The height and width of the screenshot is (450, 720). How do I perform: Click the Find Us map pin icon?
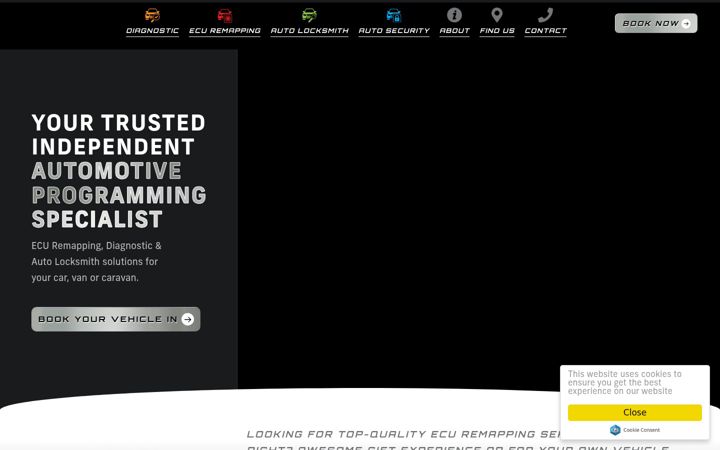click(x=497, y=15)
